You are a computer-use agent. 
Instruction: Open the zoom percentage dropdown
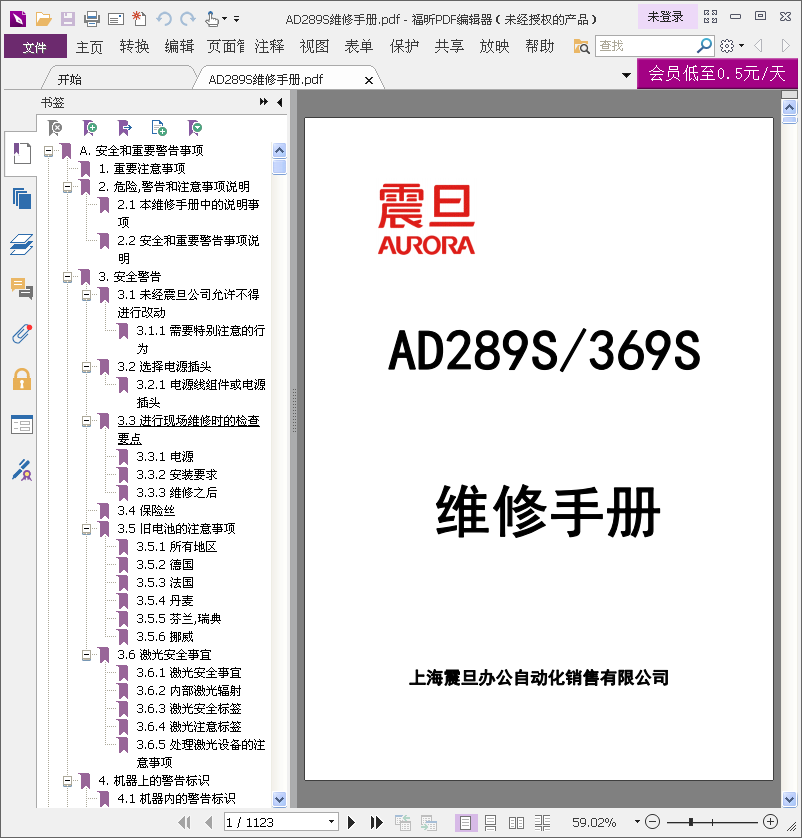coord(637,821)
